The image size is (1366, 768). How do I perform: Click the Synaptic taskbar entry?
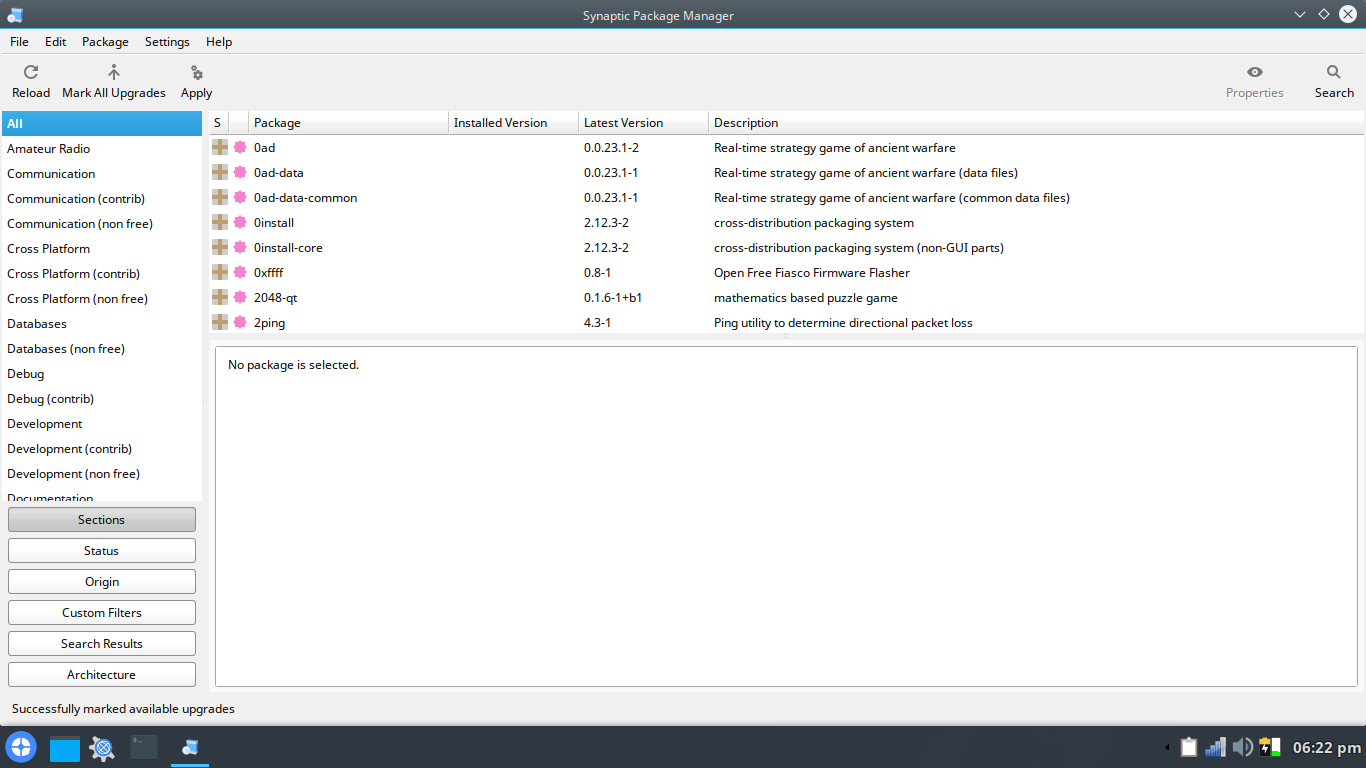pyautogui.click(x=190, y=747)
